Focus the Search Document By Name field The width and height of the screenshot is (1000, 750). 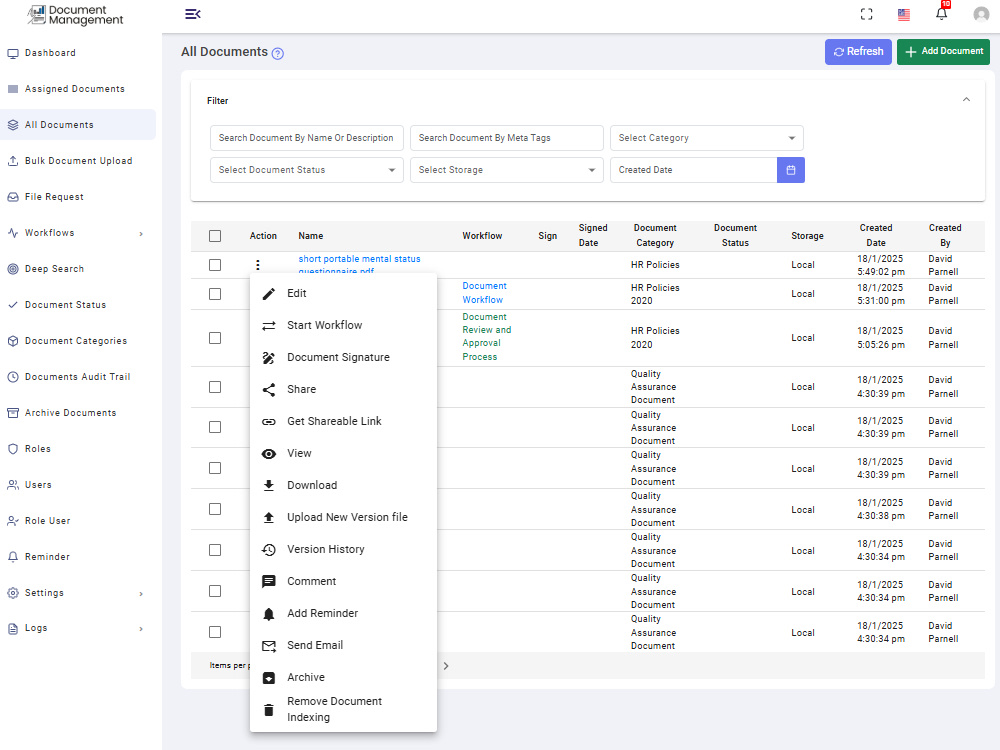click(307, 138)
